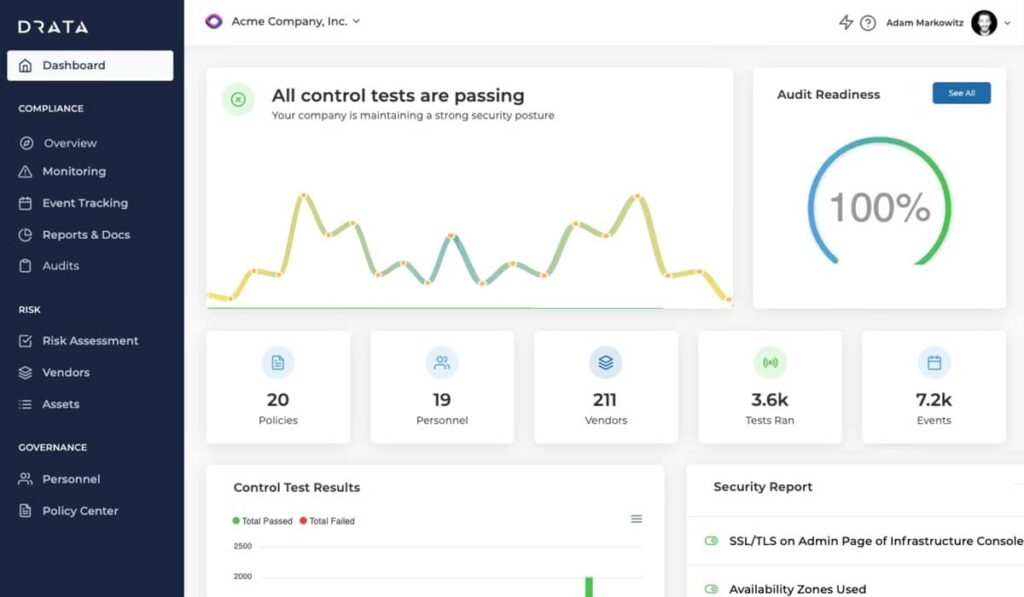Open help via question mark icon
Screen dimensions: 1024x597
(868, 23)
